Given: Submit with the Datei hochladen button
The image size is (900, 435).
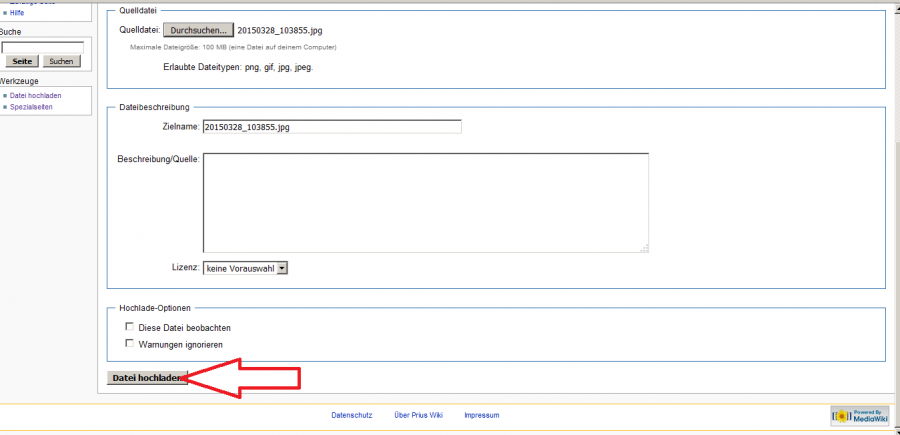Looking at the screenshot, I should (x=148, y=378).
